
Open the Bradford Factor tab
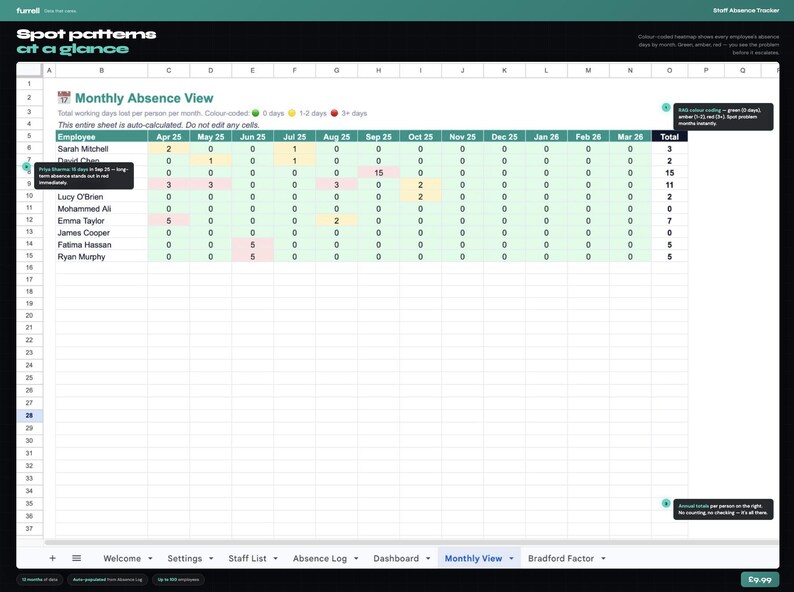561,558
